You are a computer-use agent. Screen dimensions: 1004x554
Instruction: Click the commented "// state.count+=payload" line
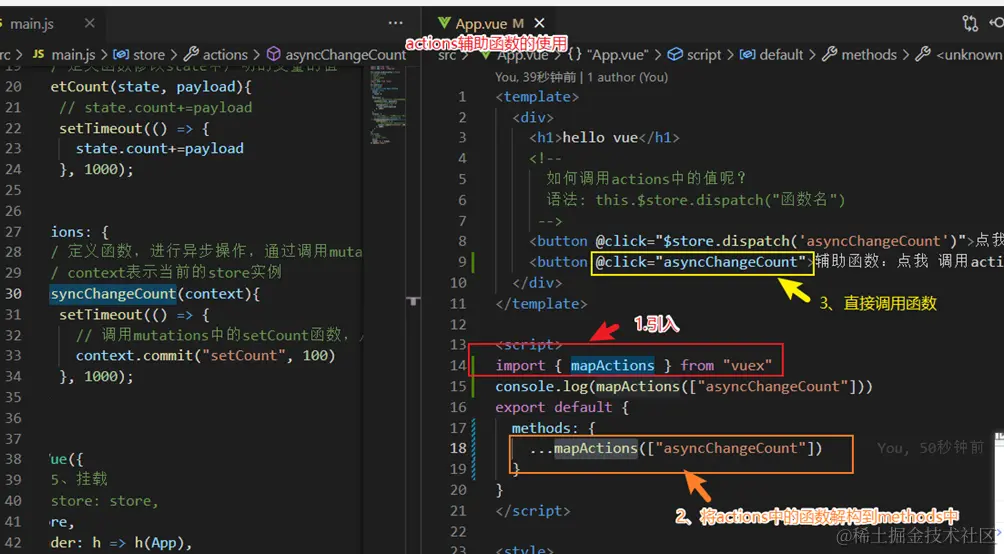coord(156,108)
